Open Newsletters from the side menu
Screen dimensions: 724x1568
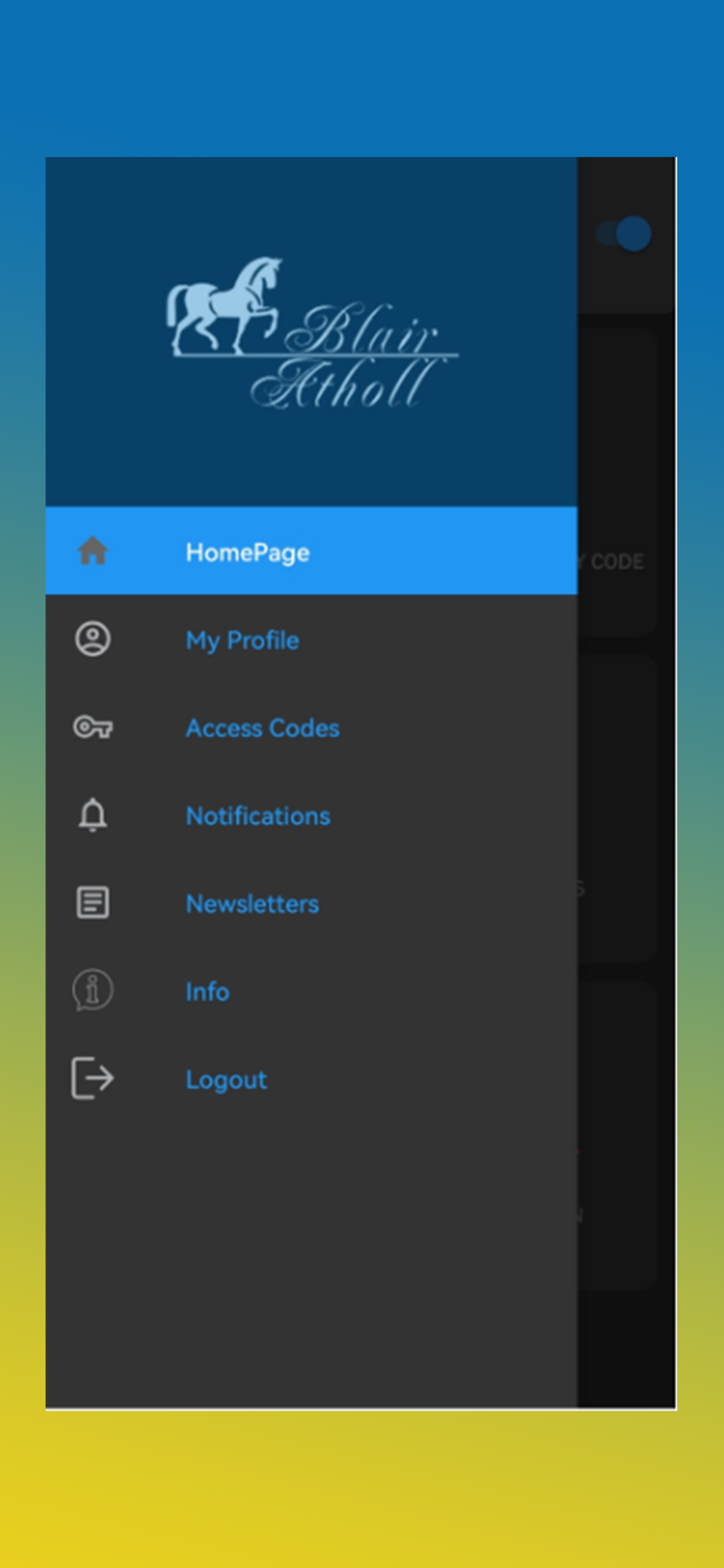311,903
